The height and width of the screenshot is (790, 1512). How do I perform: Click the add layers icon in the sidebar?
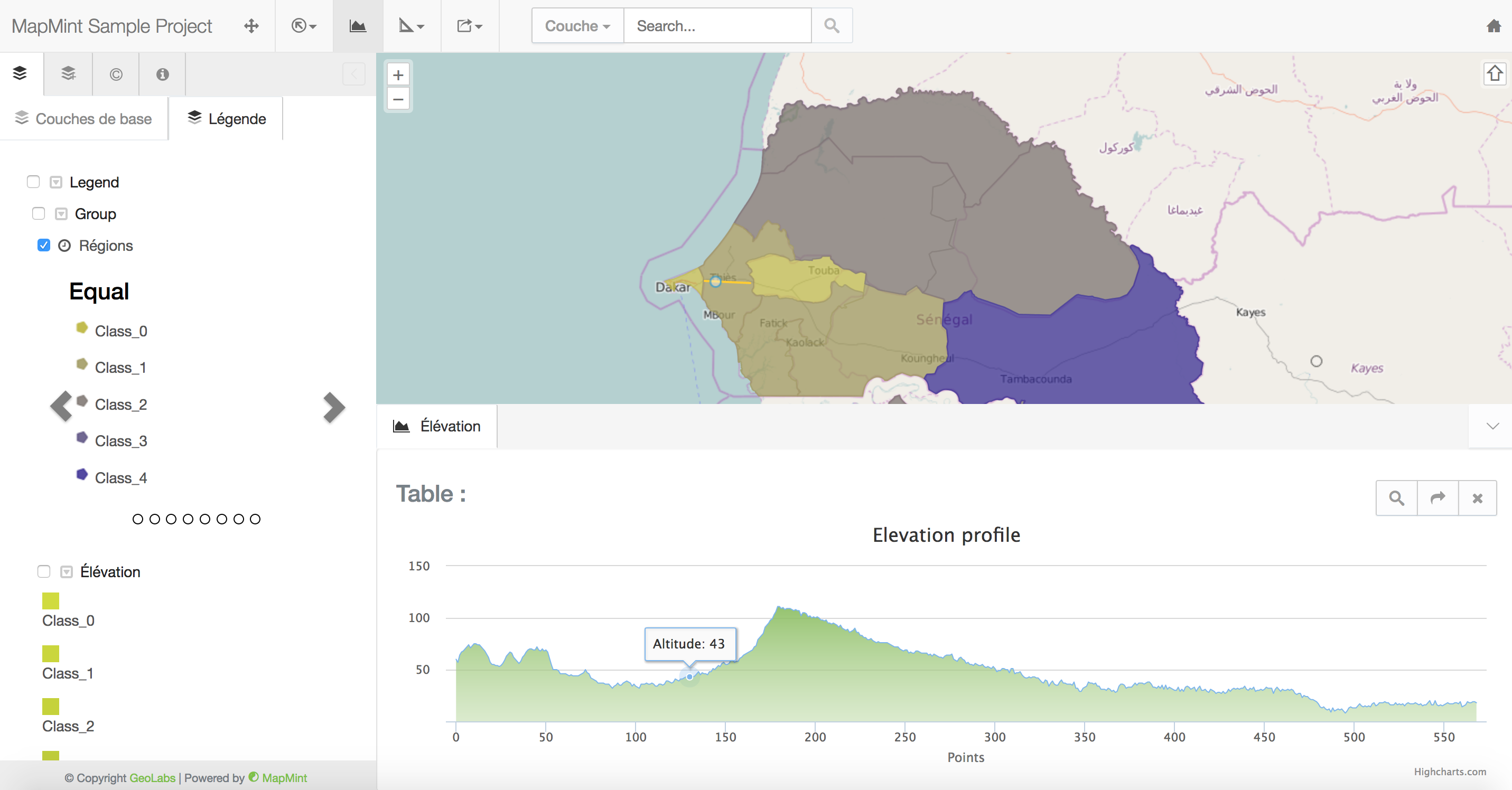(x=68, y=74)
